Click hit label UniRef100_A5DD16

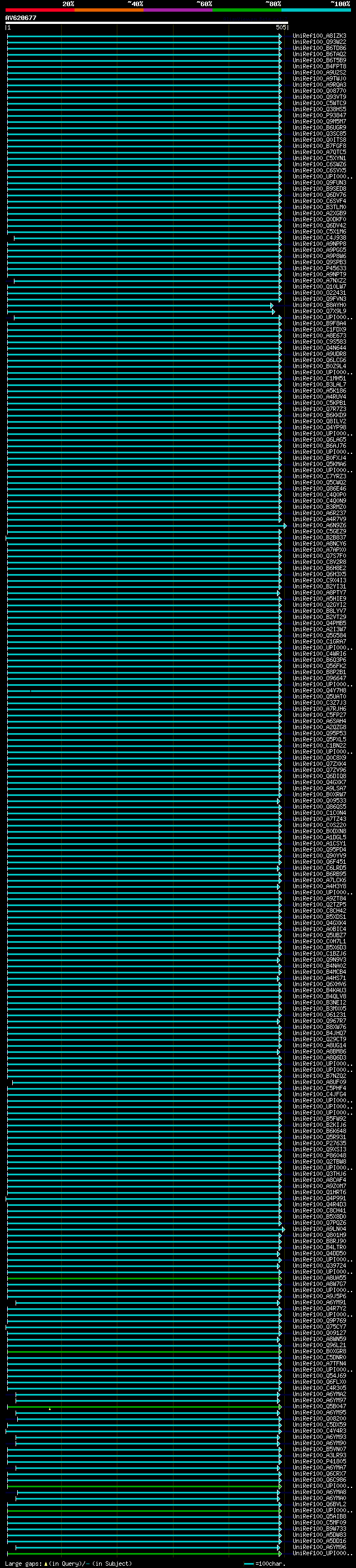[319, 1541]
